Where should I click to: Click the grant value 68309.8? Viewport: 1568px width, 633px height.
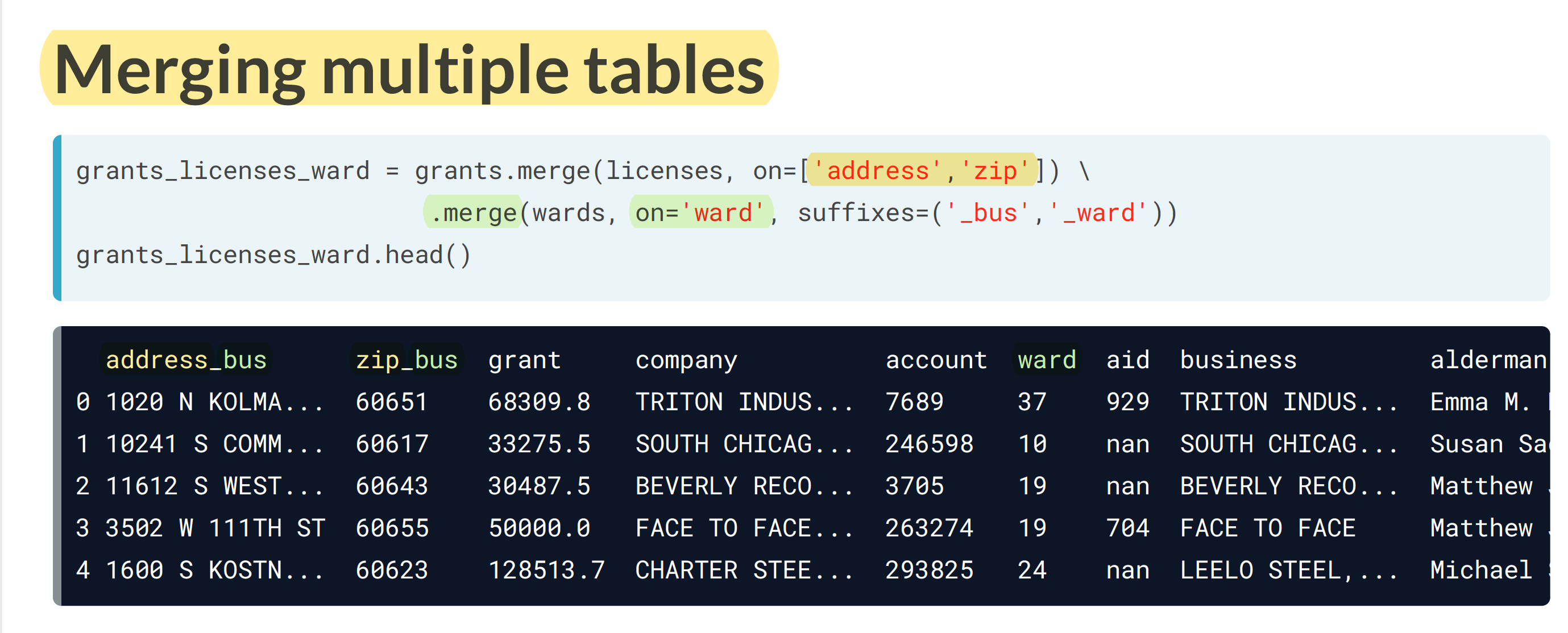tap(539, 402)
